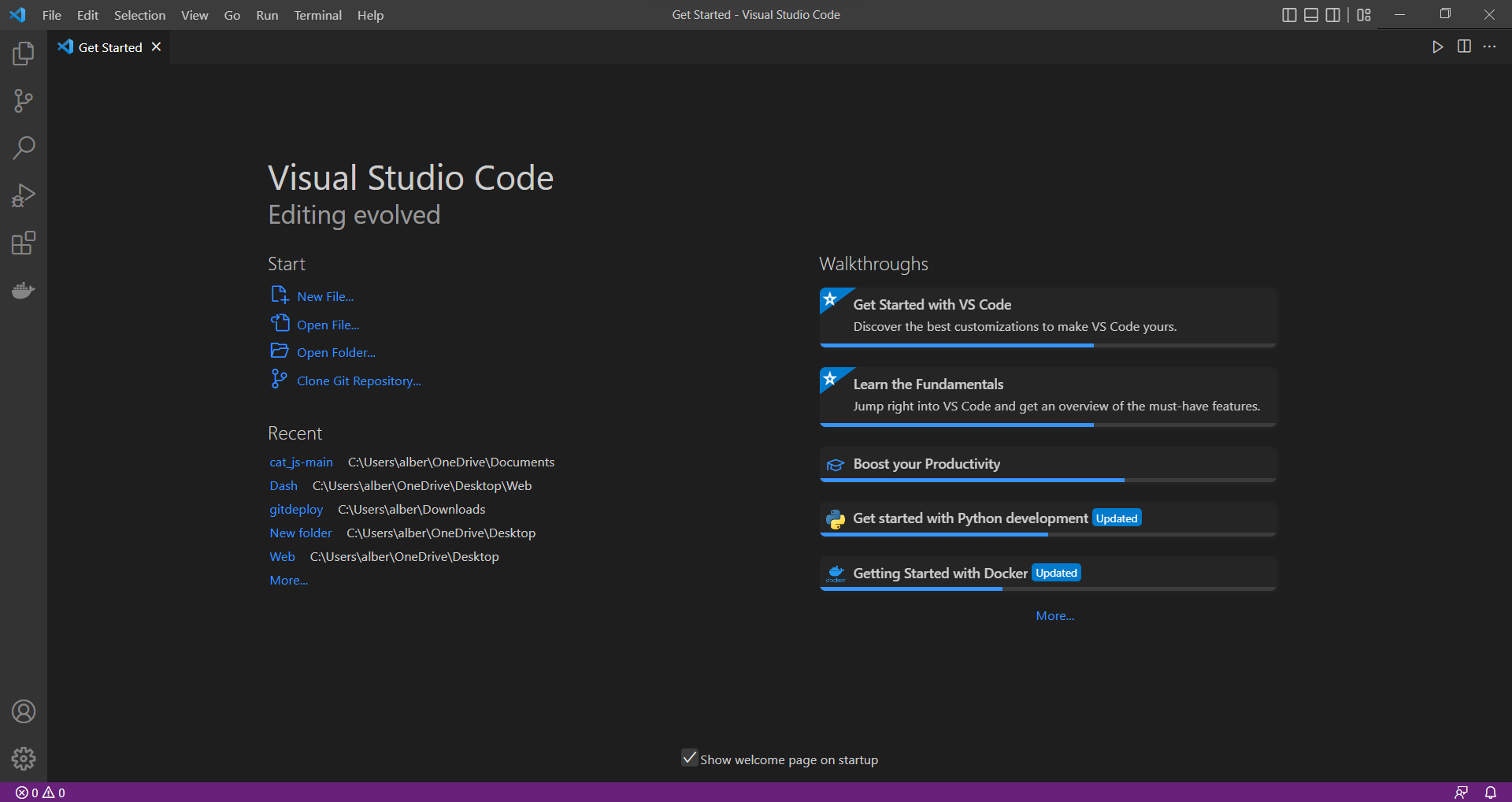Image resolution: width=1512 pixels, height=802 pixels.
Task: Click the errors and warnings status indicator
Action: point(40,793)
